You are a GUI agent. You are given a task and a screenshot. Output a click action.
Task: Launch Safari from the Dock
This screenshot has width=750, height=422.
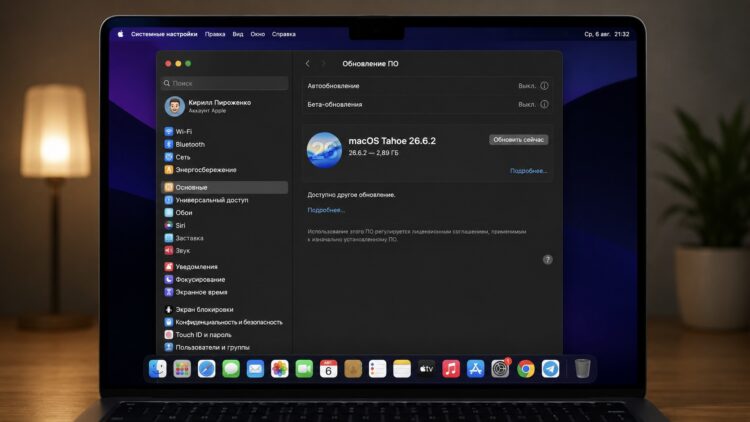point(207,369)
